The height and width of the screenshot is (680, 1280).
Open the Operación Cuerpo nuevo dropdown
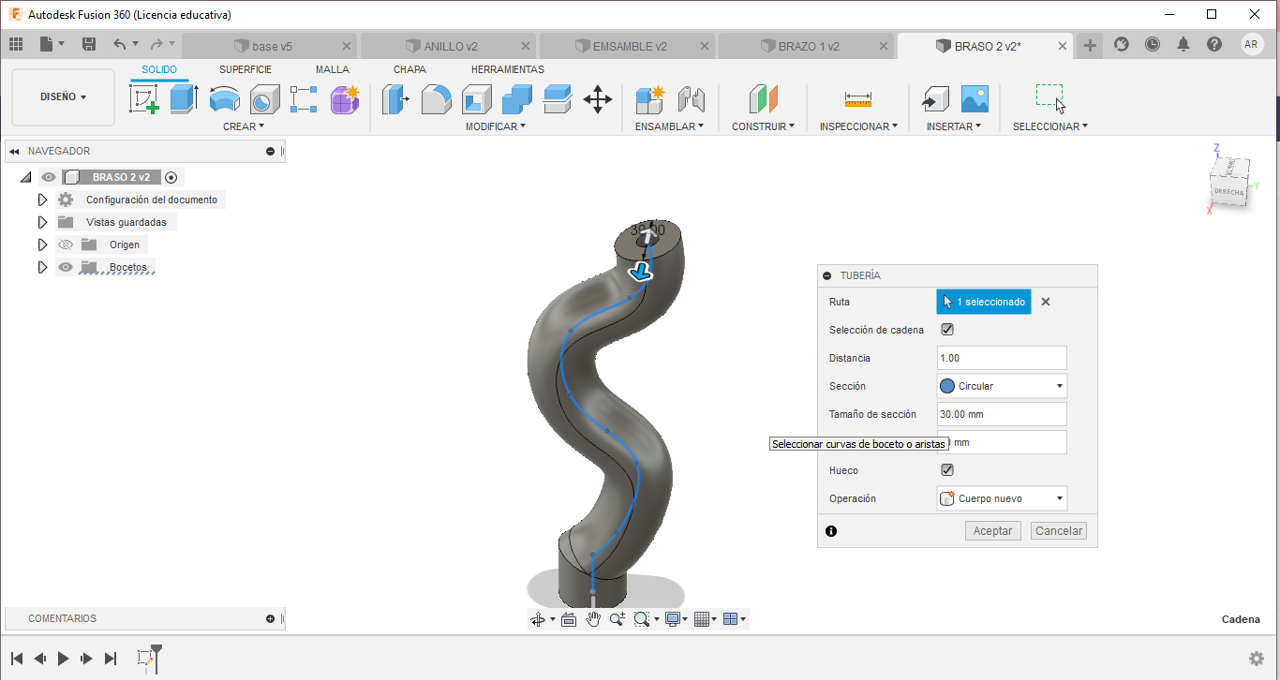pyautogui.click(x=1002, y=498)
